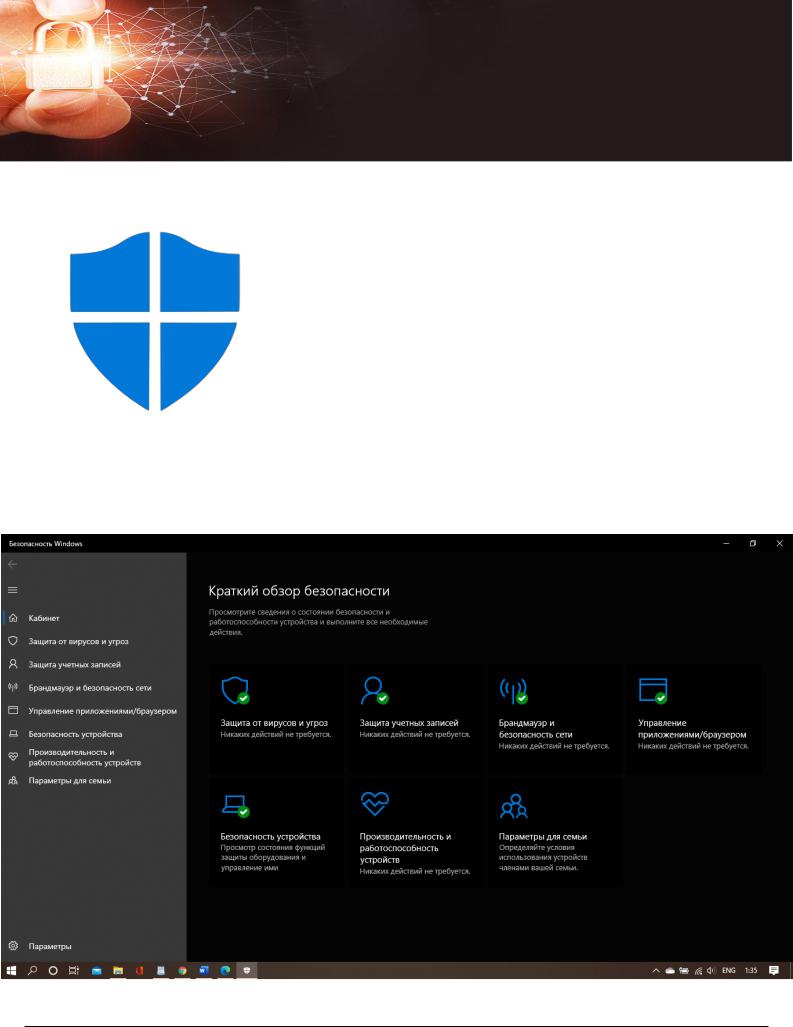
Task: Click the family options people tile icon
Action: tap(513, 804)
